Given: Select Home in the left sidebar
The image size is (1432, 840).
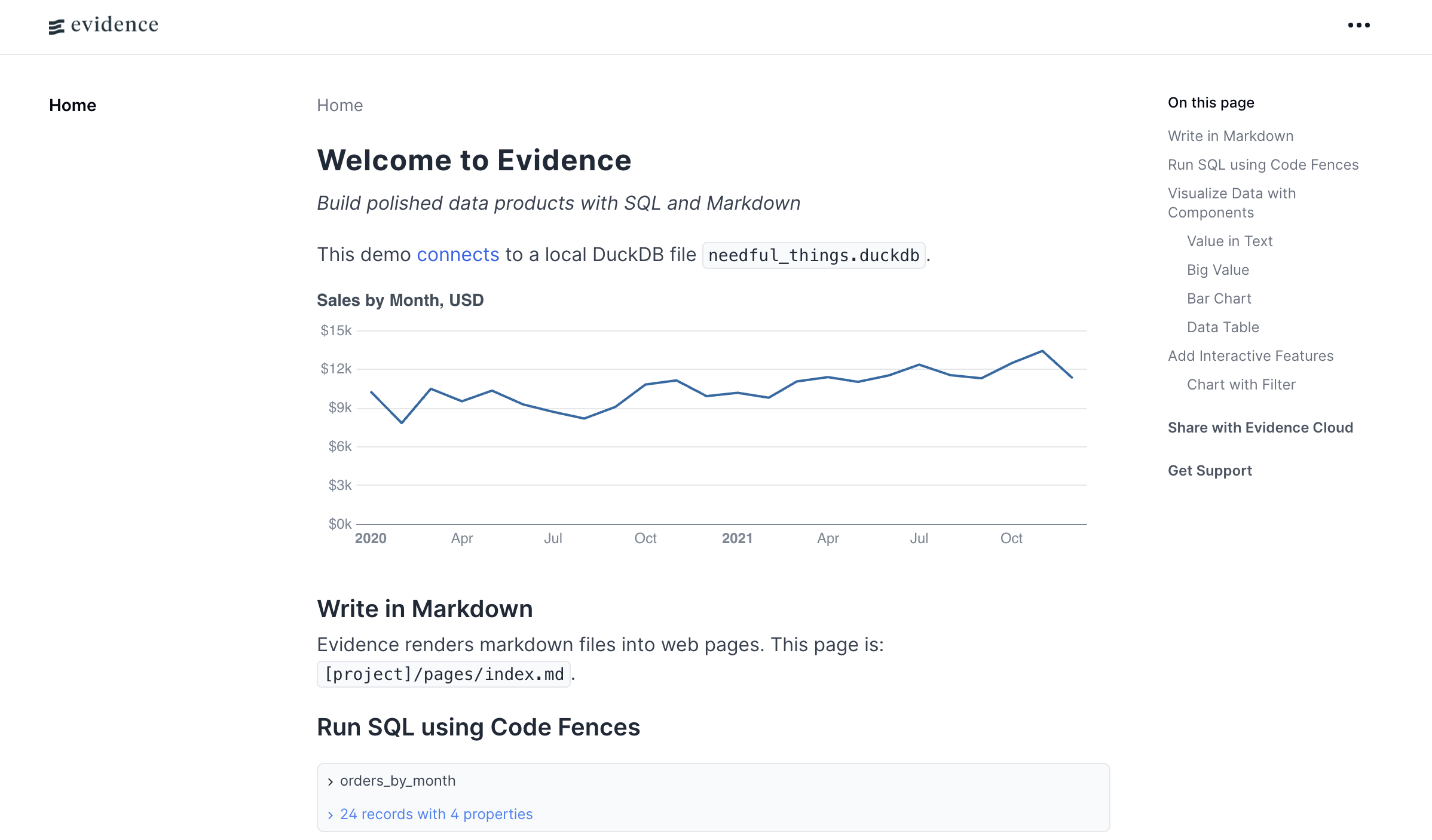Looking at the screenshot, I should click(73, 105).
